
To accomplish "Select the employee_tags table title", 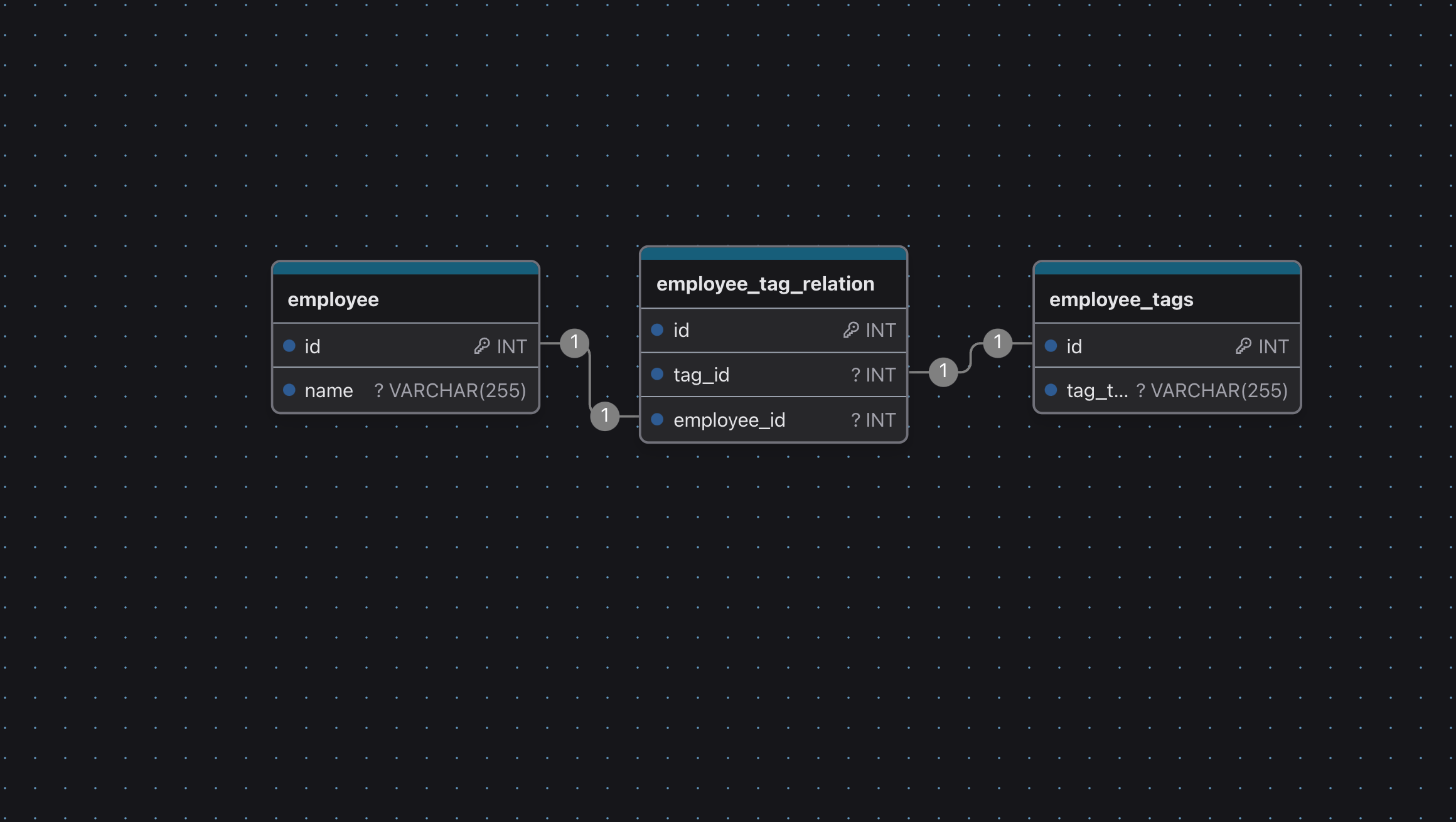I will (1121, 299).
